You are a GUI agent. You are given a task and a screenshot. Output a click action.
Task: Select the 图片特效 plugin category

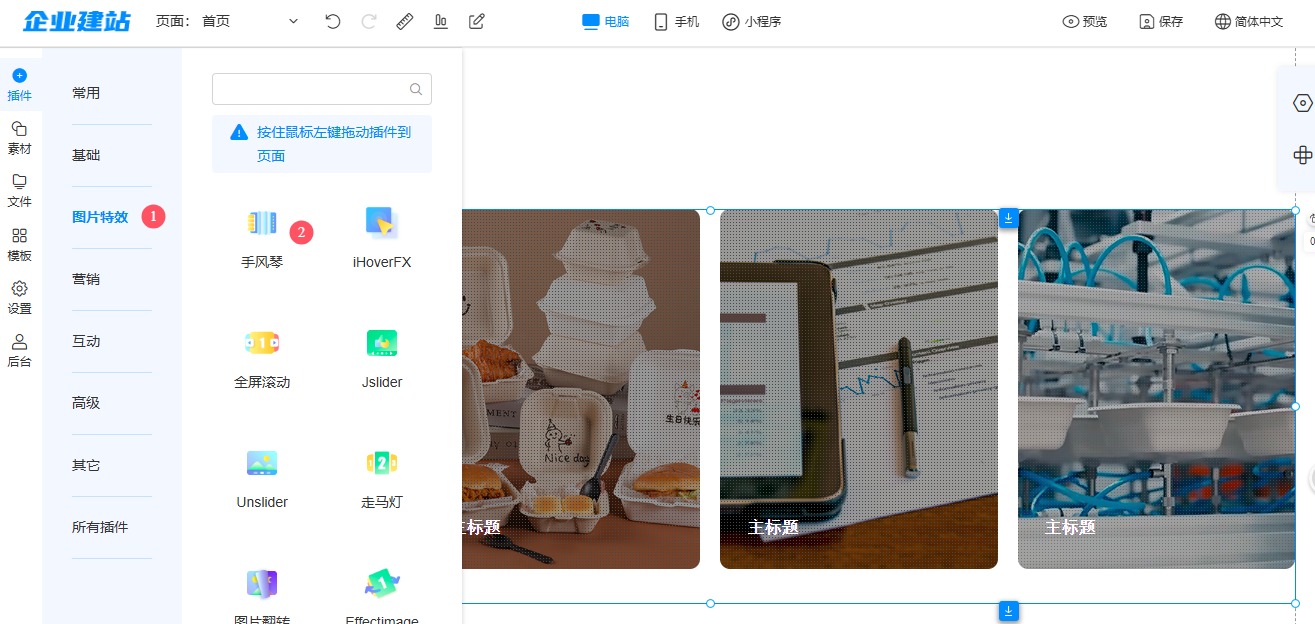point(100,217)
